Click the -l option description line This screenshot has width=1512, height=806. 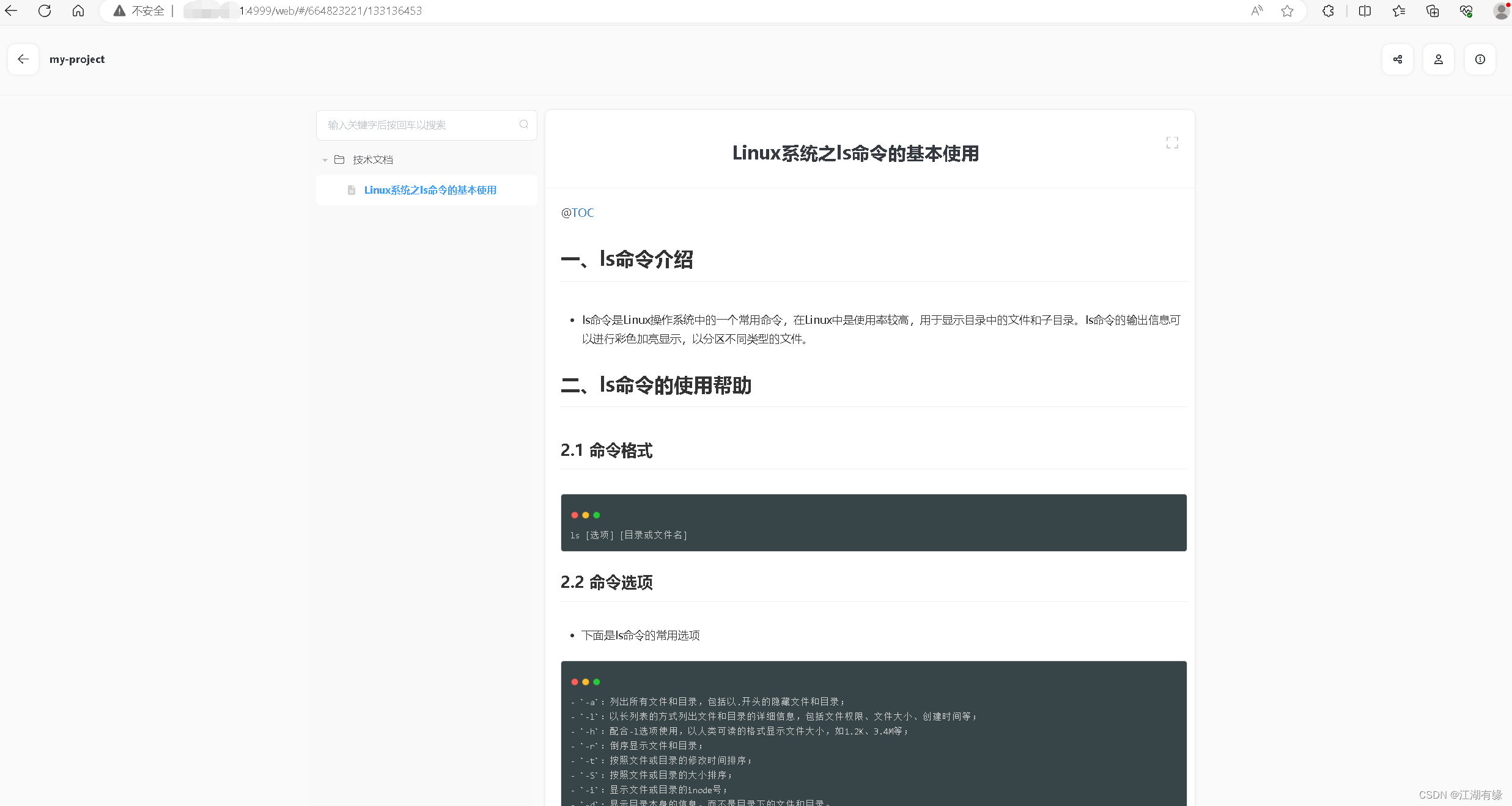(x=774, y=716)
